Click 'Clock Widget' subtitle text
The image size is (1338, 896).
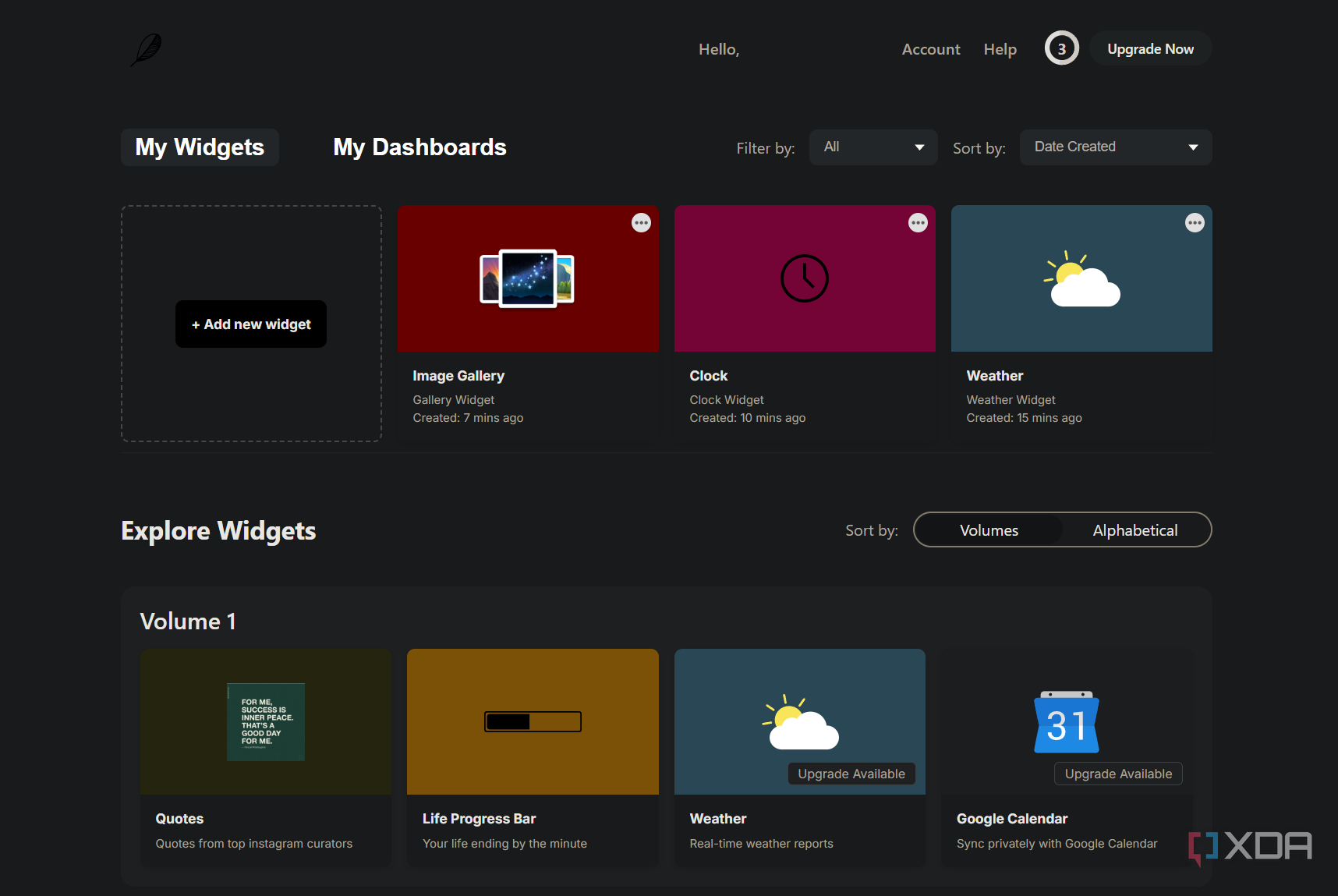tap(727, 400)
